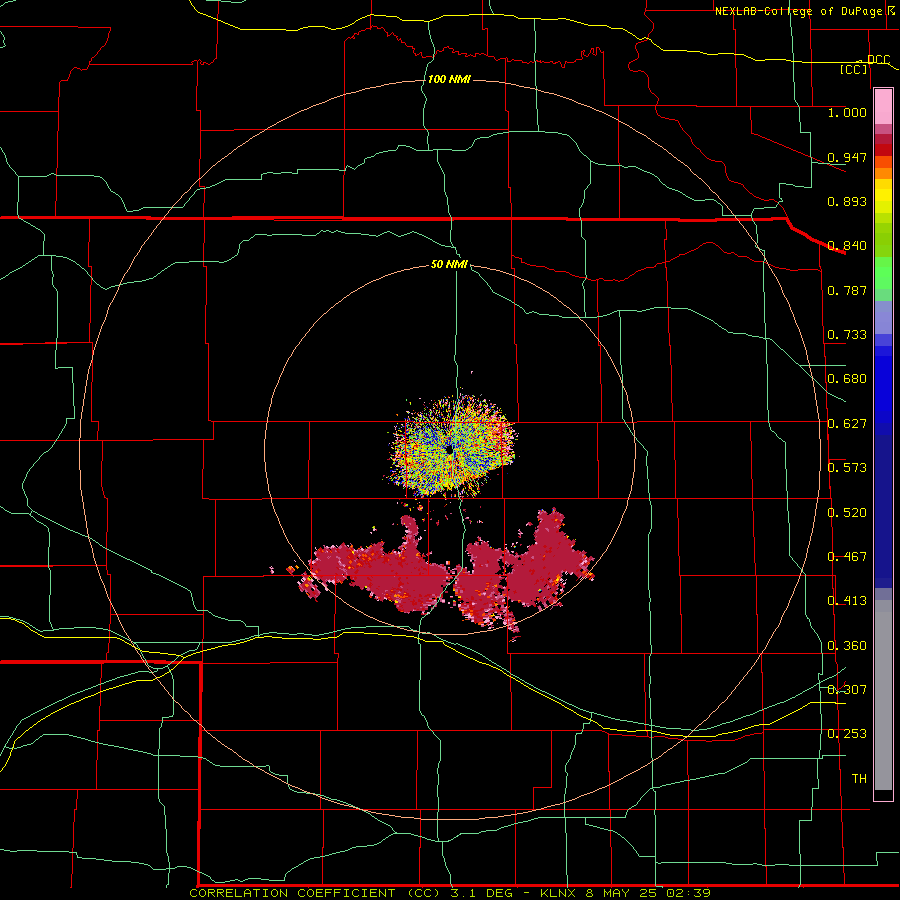Click the 0.467 scale value

pyautogui.click(x=847, y=557)
